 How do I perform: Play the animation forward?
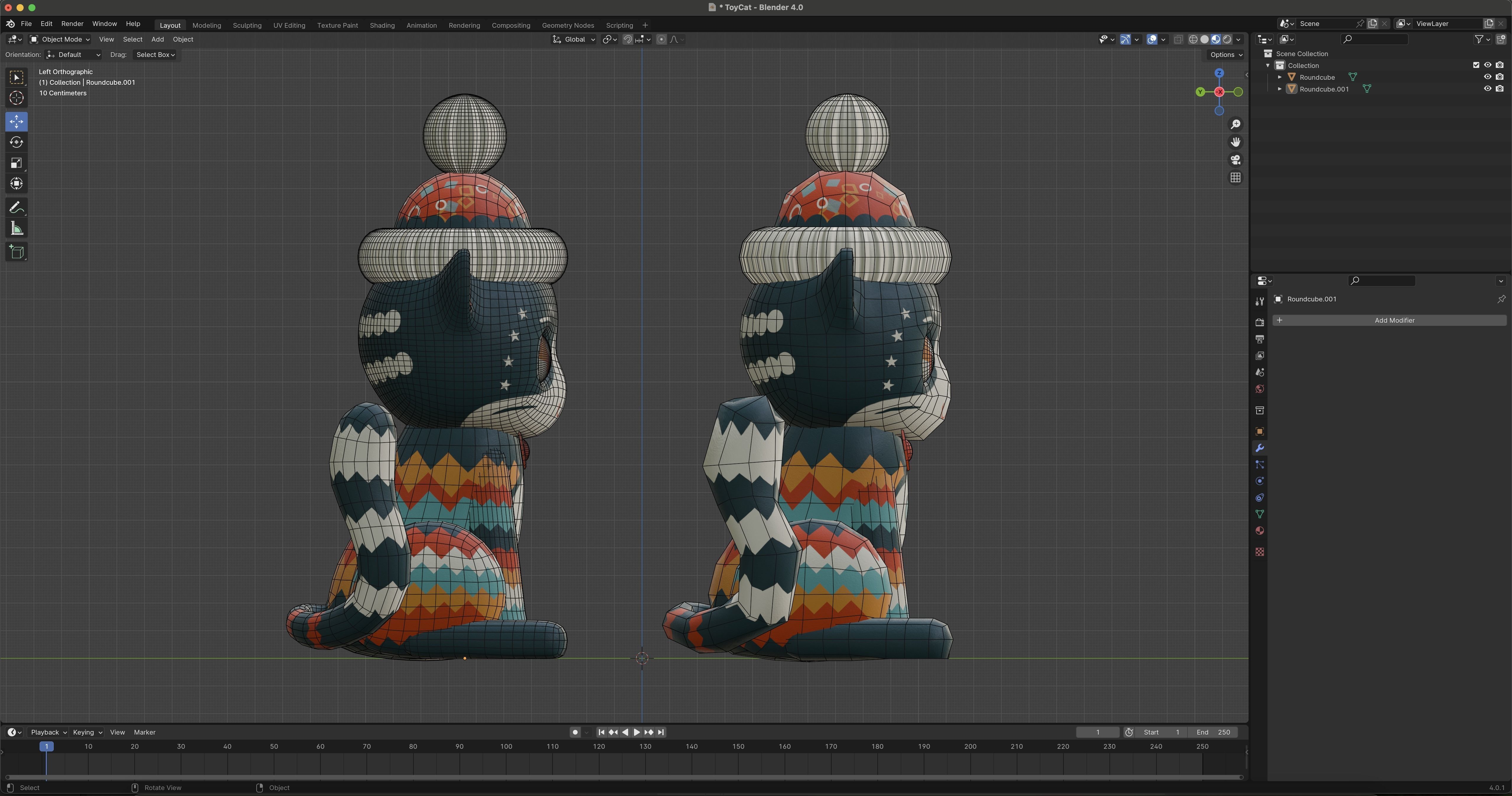pos(637,732)
